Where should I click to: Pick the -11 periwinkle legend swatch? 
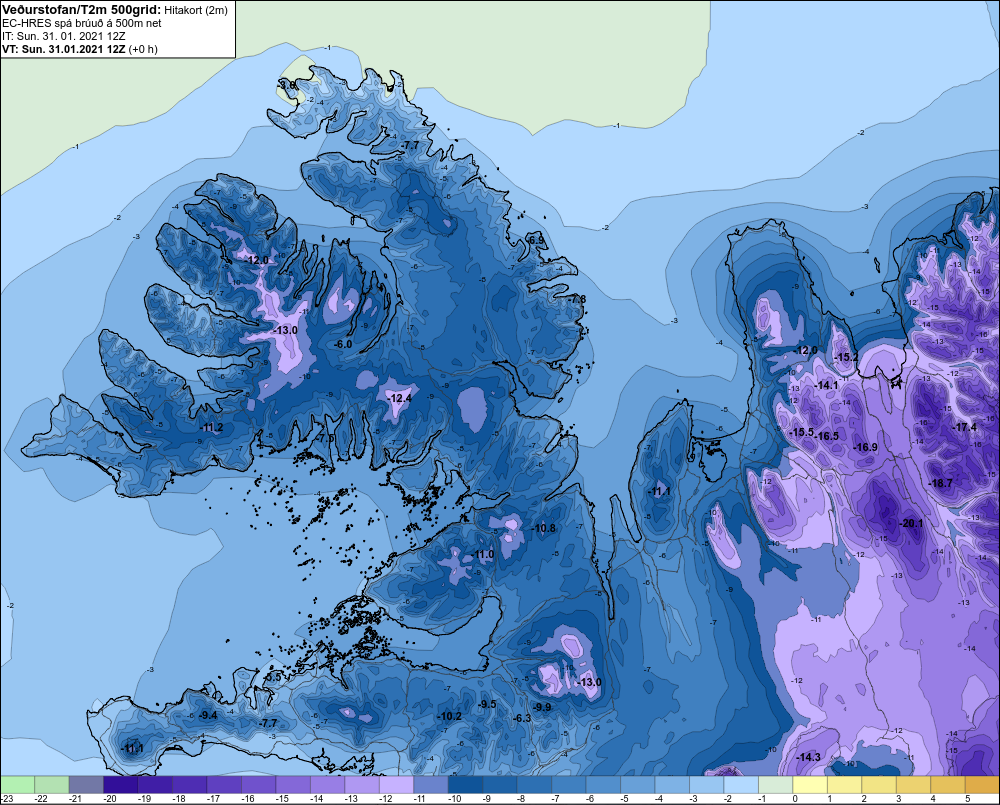click(430, 785)
